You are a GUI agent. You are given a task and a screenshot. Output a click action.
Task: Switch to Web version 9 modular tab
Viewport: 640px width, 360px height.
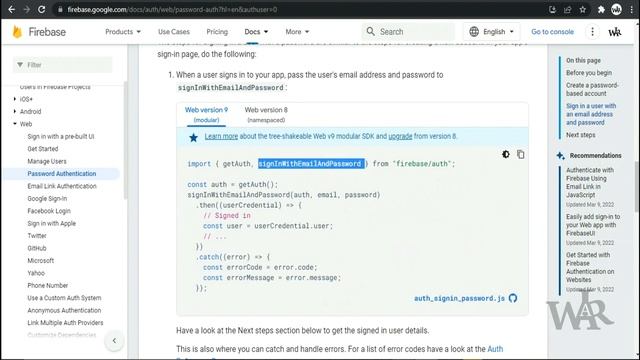coord(207,115)
